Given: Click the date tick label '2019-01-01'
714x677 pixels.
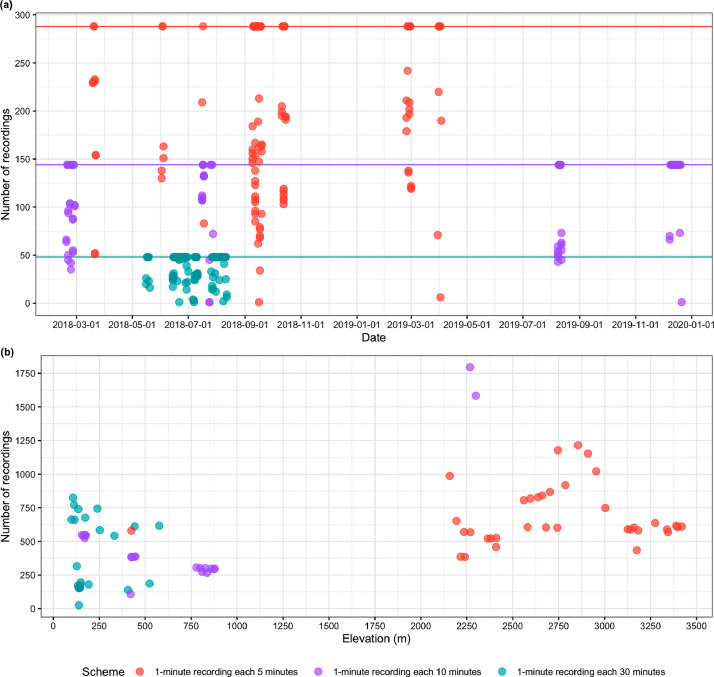Looking at the screenshot, I should 357,325.
